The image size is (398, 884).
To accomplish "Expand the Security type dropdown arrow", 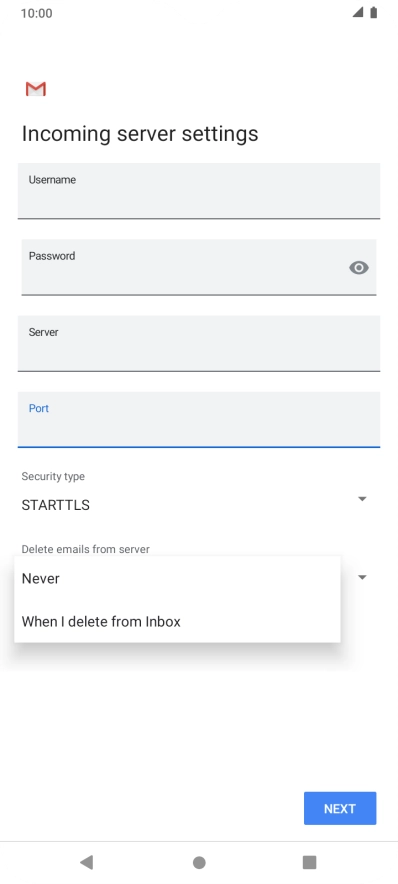I will coord(362,499).
